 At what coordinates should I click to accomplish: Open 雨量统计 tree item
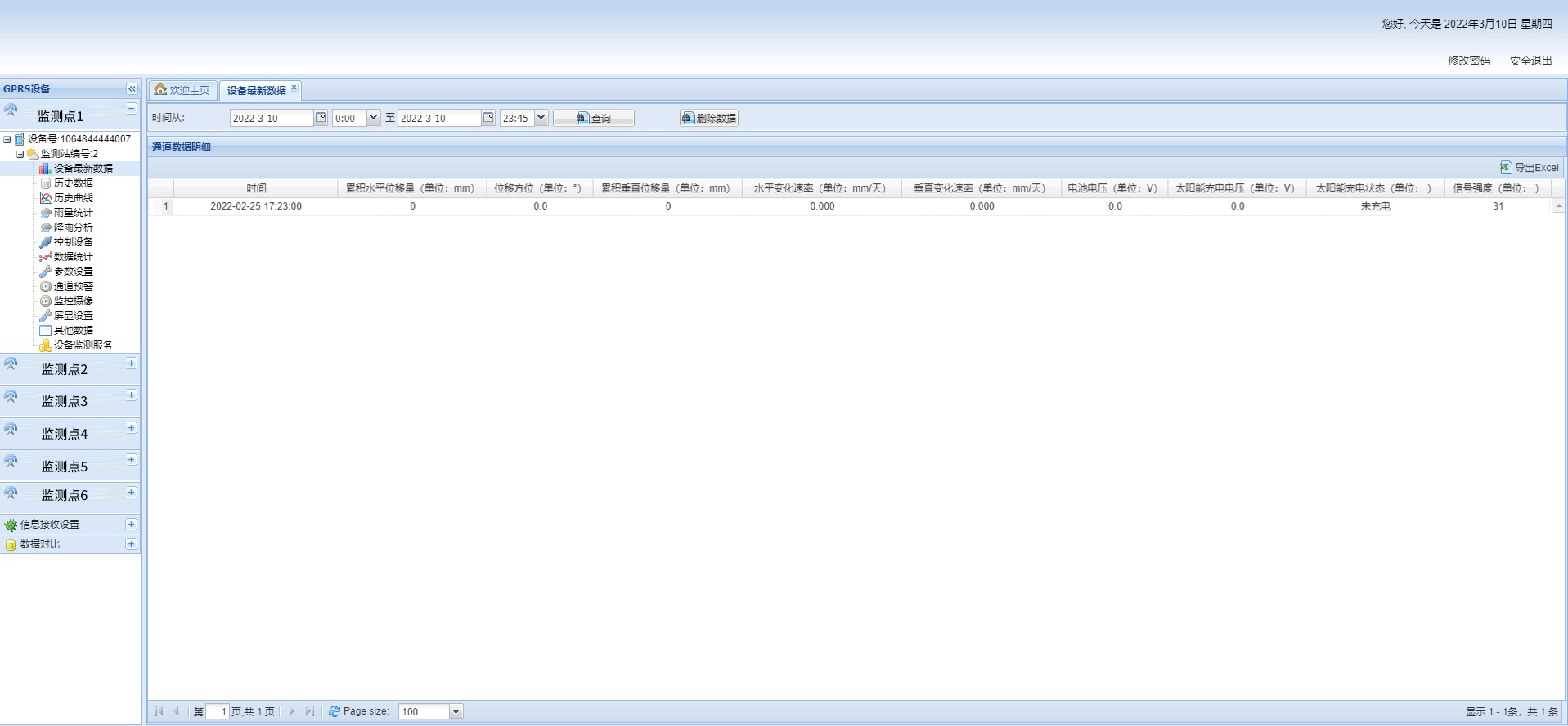point(74,213)
